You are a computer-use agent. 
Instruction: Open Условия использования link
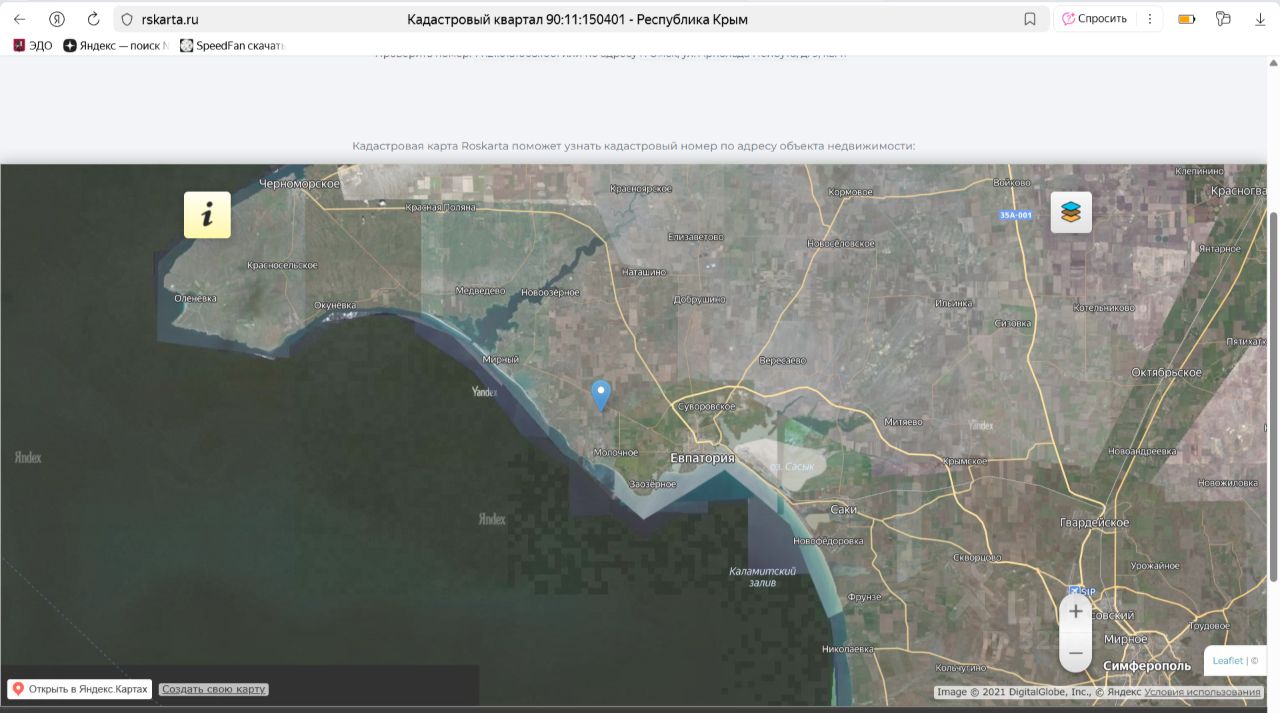[1202, 692]
